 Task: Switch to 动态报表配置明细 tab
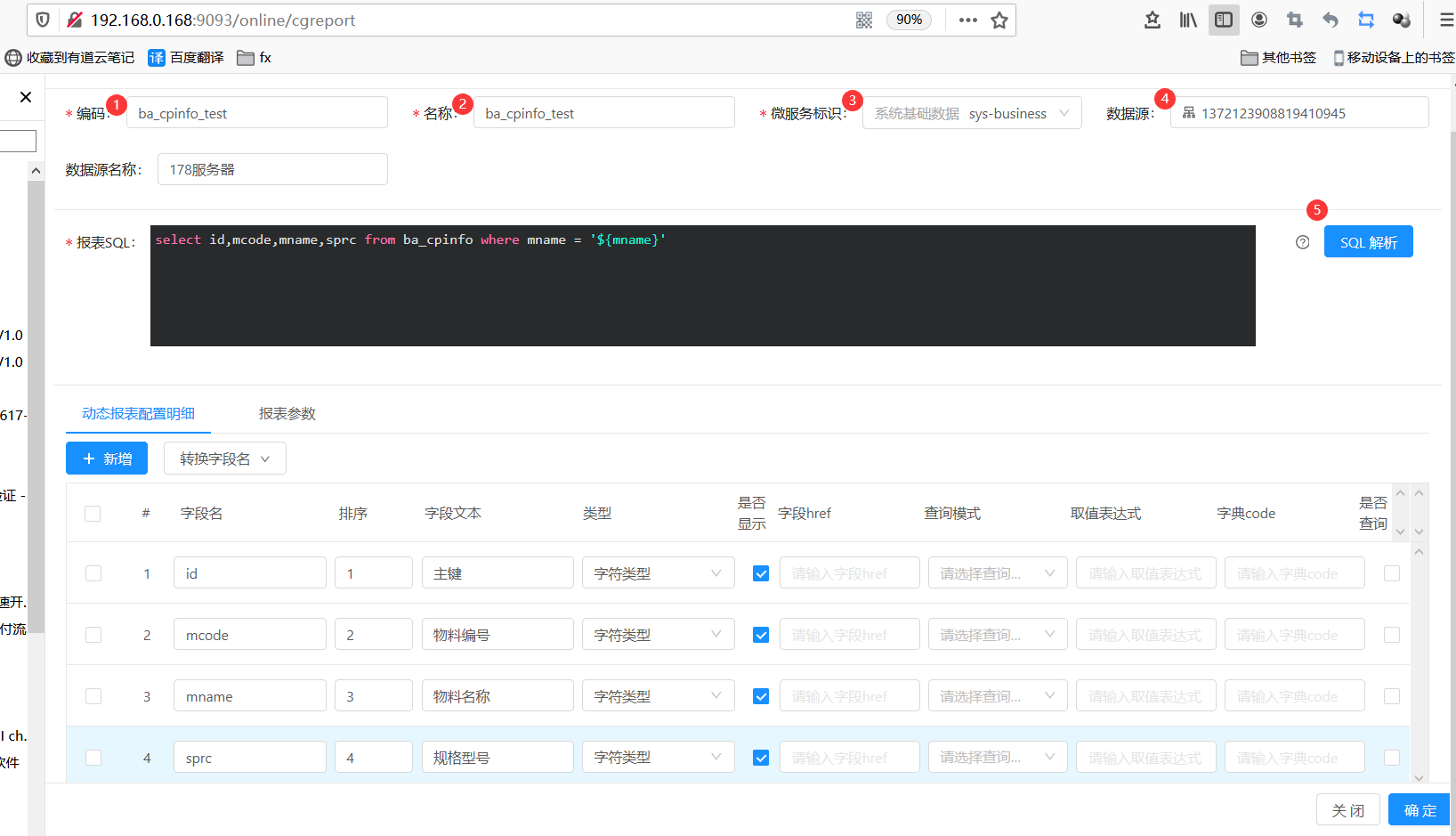click(138, 413)
